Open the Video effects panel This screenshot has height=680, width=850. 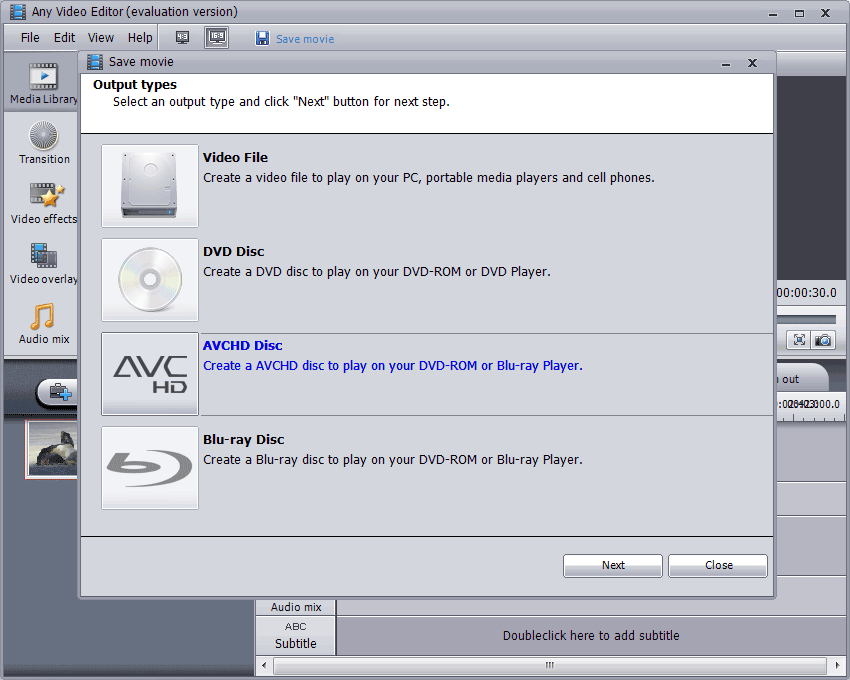point(44,203)
